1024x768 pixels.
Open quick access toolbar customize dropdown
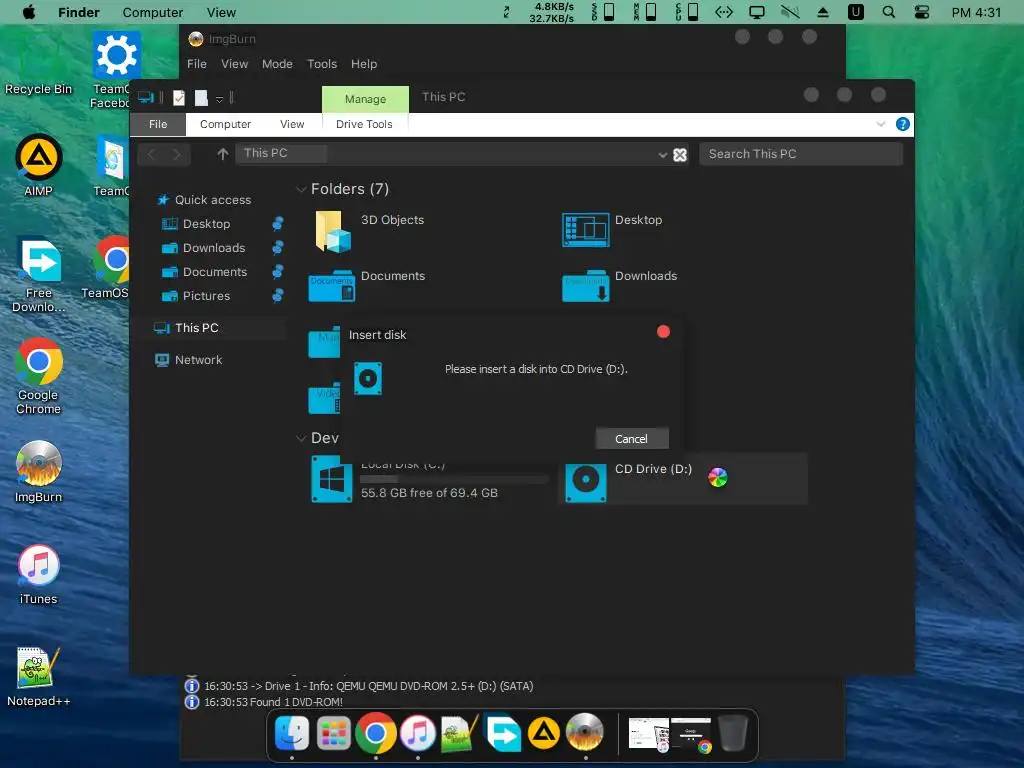pos(219,99)
